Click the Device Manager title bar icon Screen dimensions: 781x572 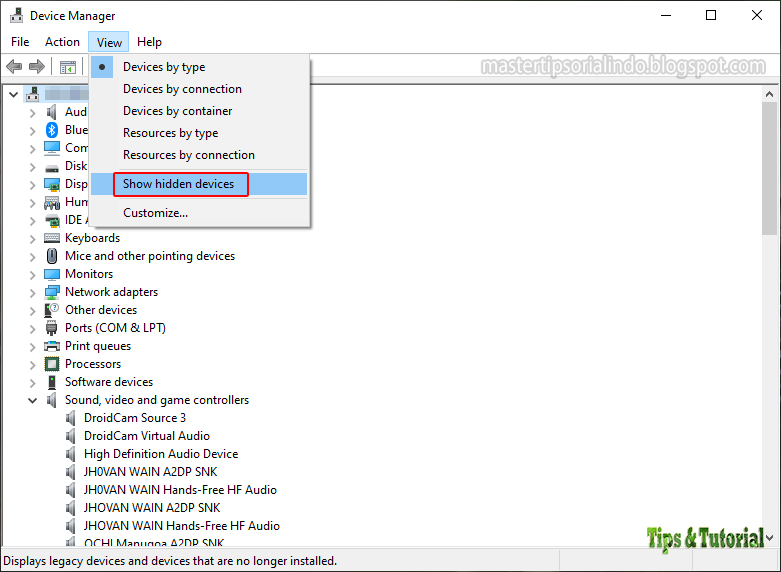[16, 15]
